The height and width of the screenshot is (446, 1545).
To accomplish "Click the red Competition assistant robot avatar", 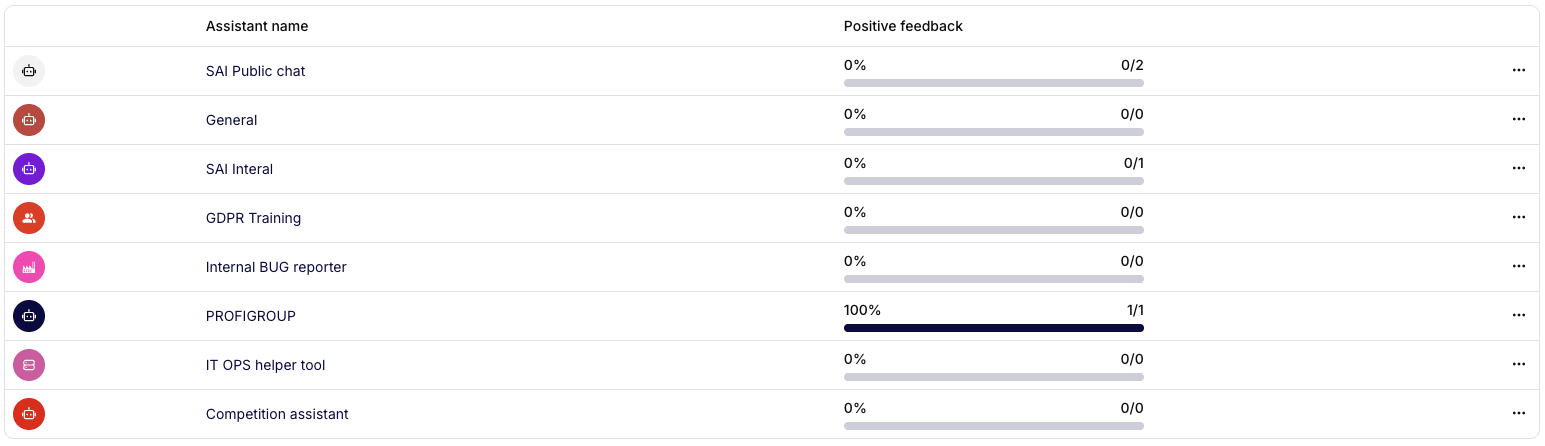I will 29,414.
